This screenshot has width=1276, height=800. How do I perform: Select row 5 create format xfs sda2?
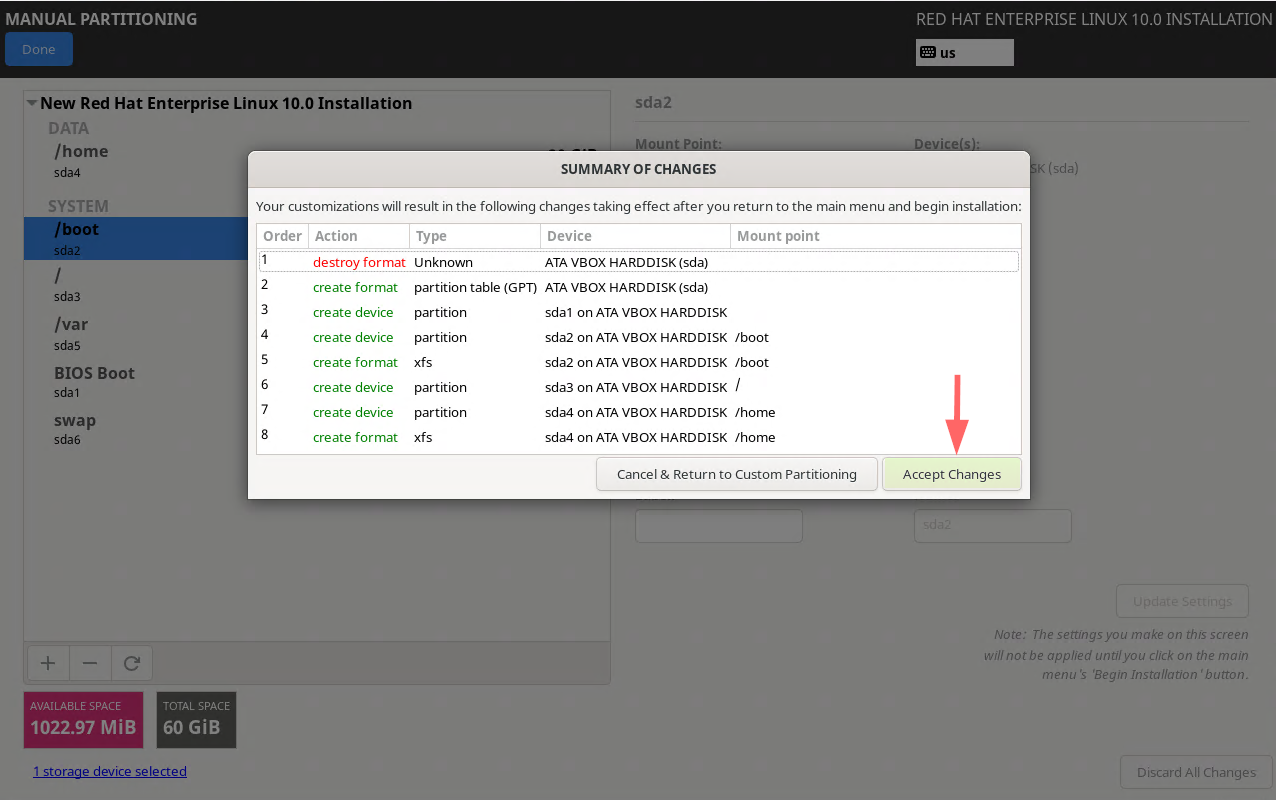pyautogui.click(x=638, y=362)
